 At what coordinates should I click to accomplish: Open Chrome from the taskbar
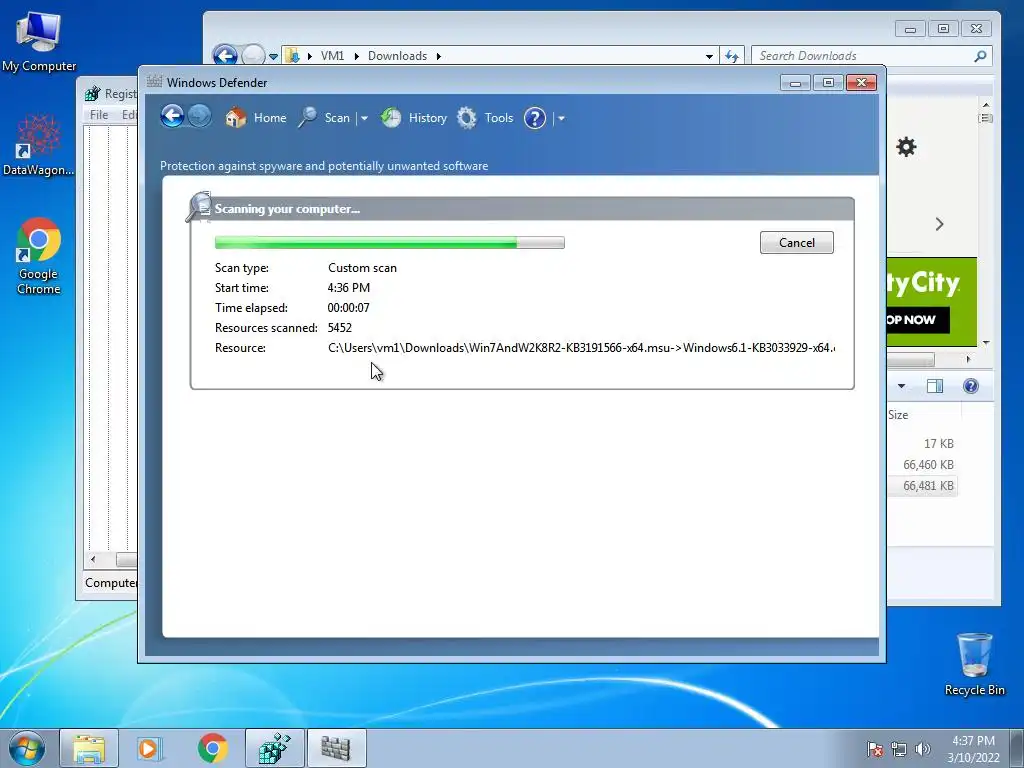click(212, 748)
